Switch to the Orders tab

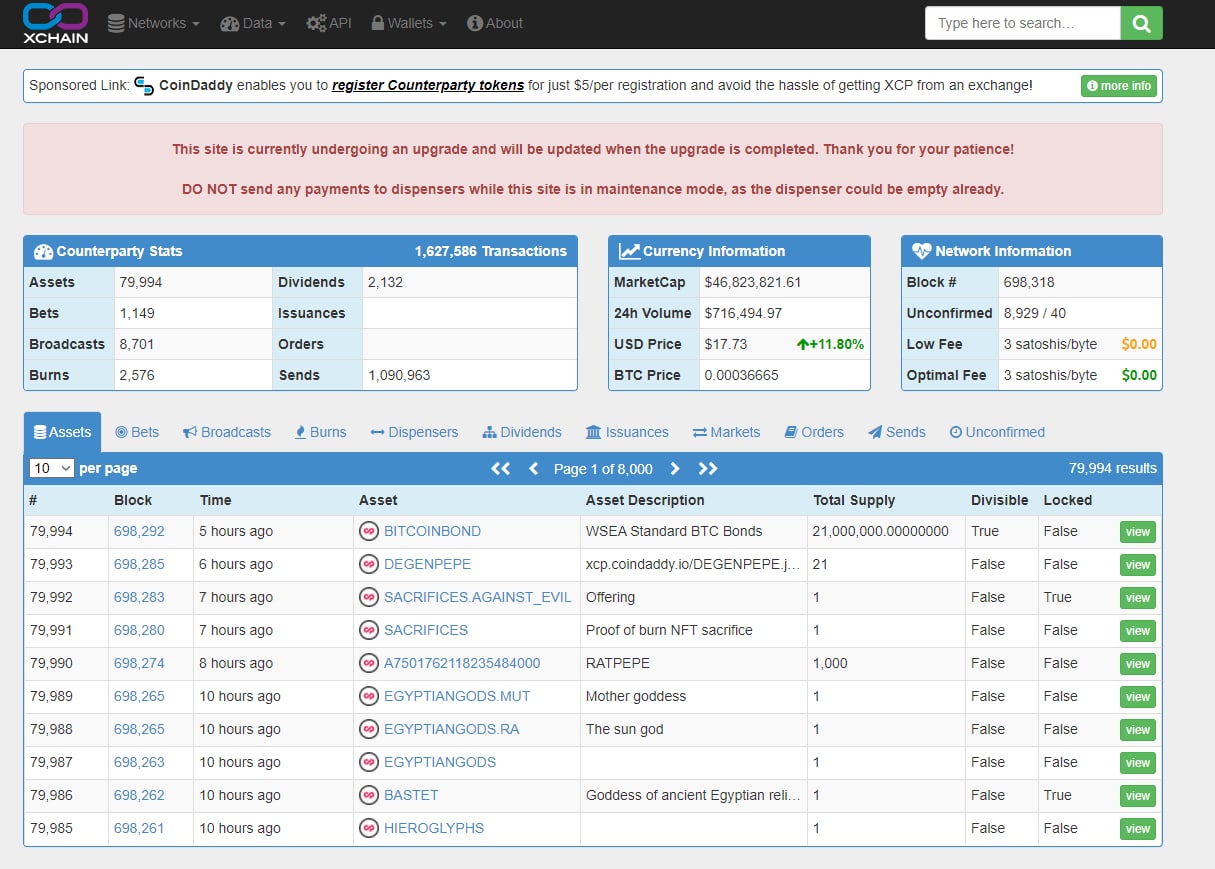click(x=814, y=432)
